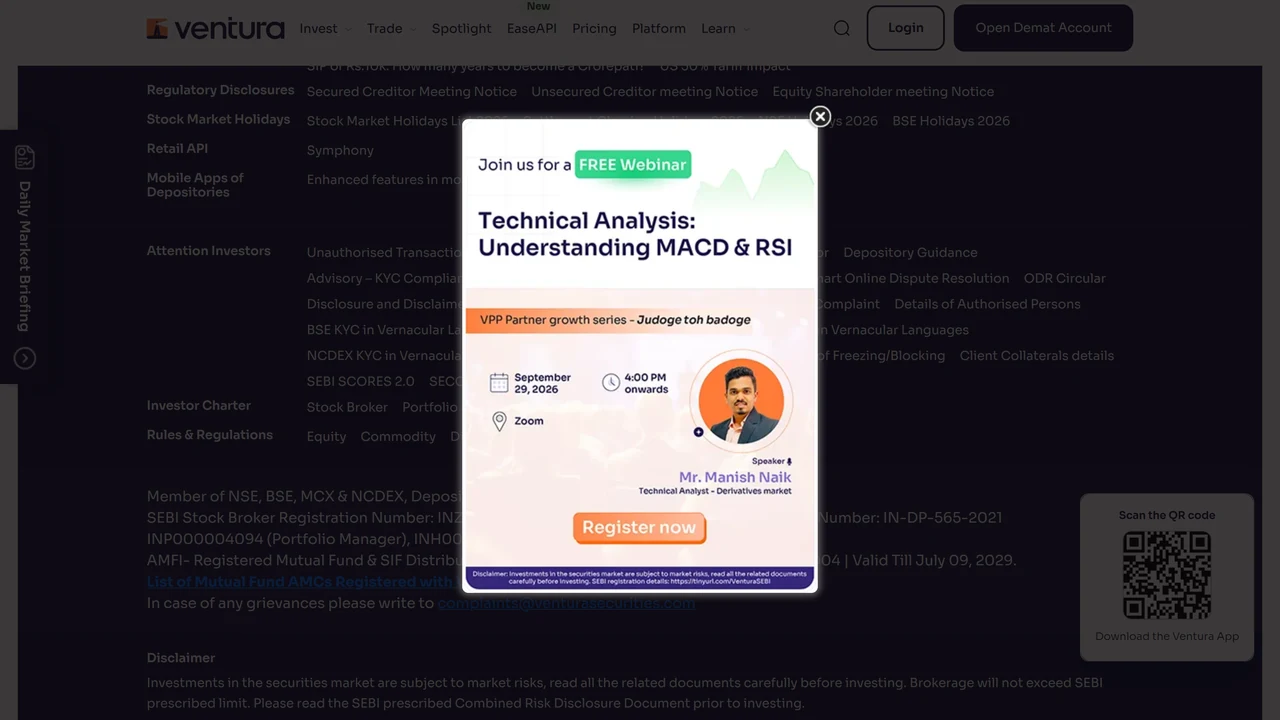The image size is (1280, 720).
Task: Click the calendar icon beside September 29
Action: [x=499, y=383]
